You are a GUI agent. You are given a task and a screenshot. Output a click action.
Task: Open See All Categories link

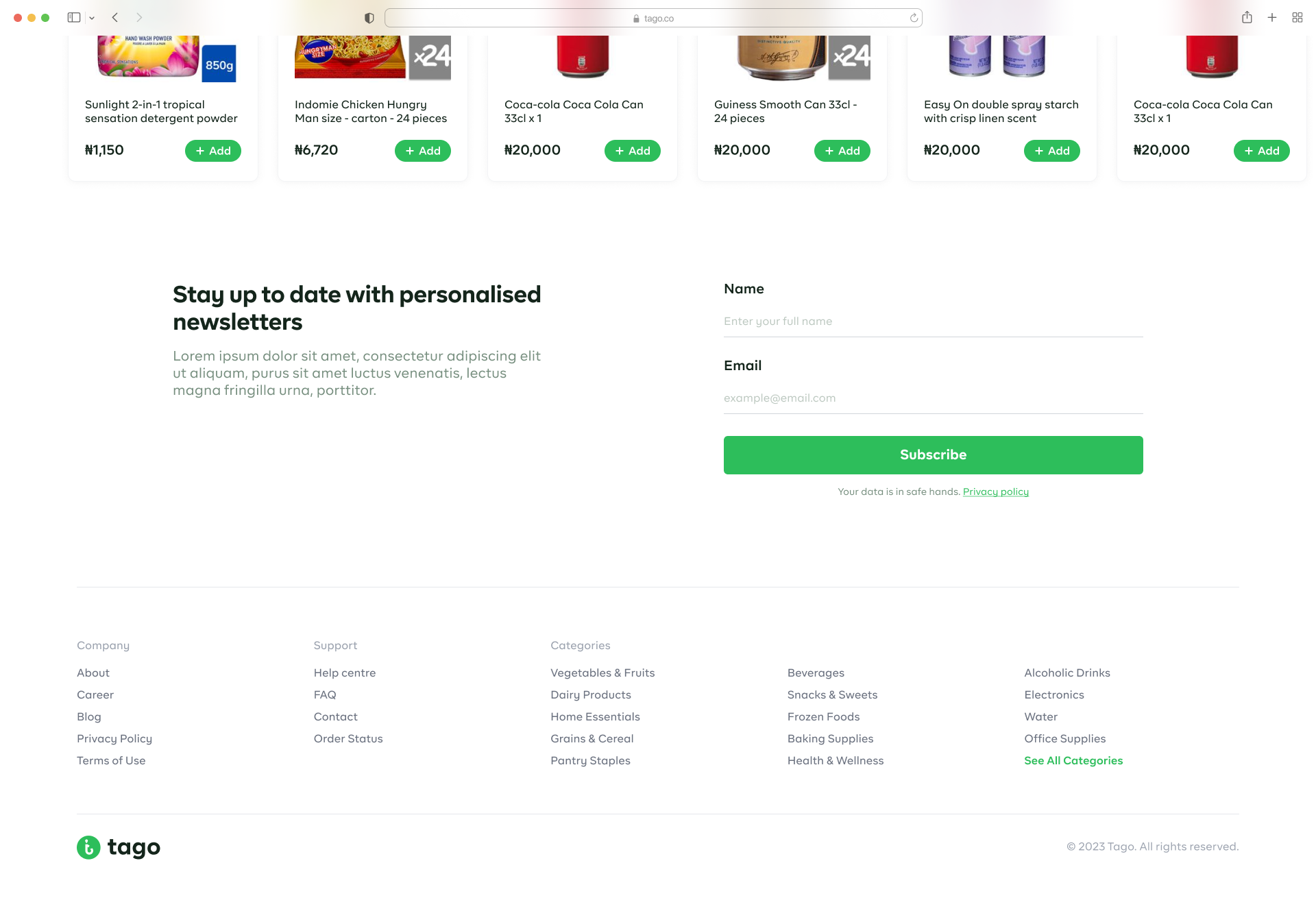pos(1073,760)
